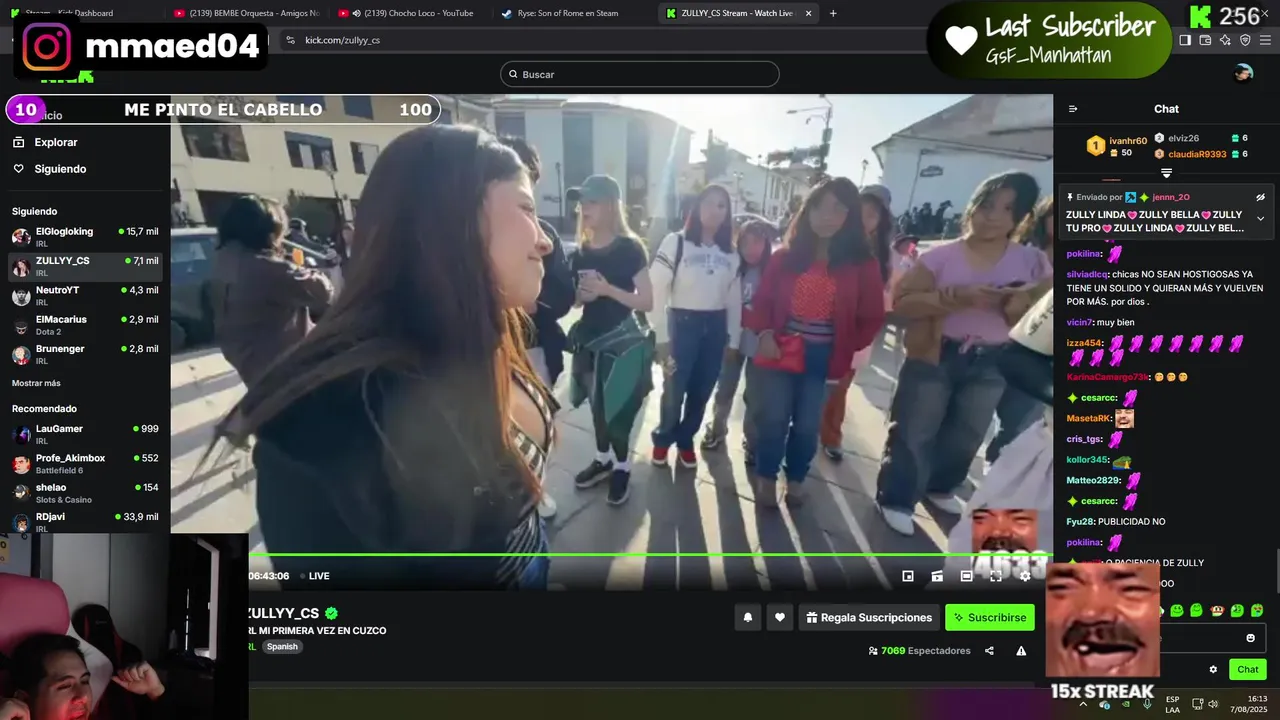Switch to the Ryse: Son of Rome Steam tab

(574, 13)
